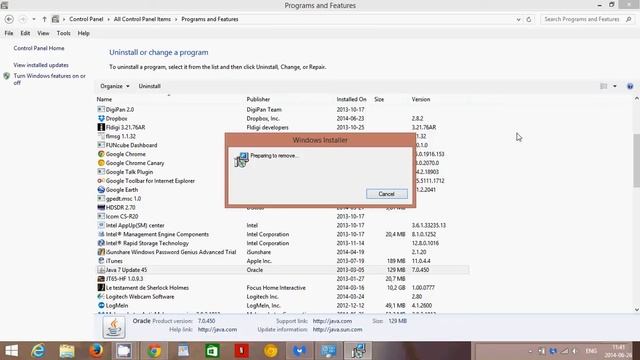Select the iTunes program icon
640x360 pixels.
[x=101, y=261]
